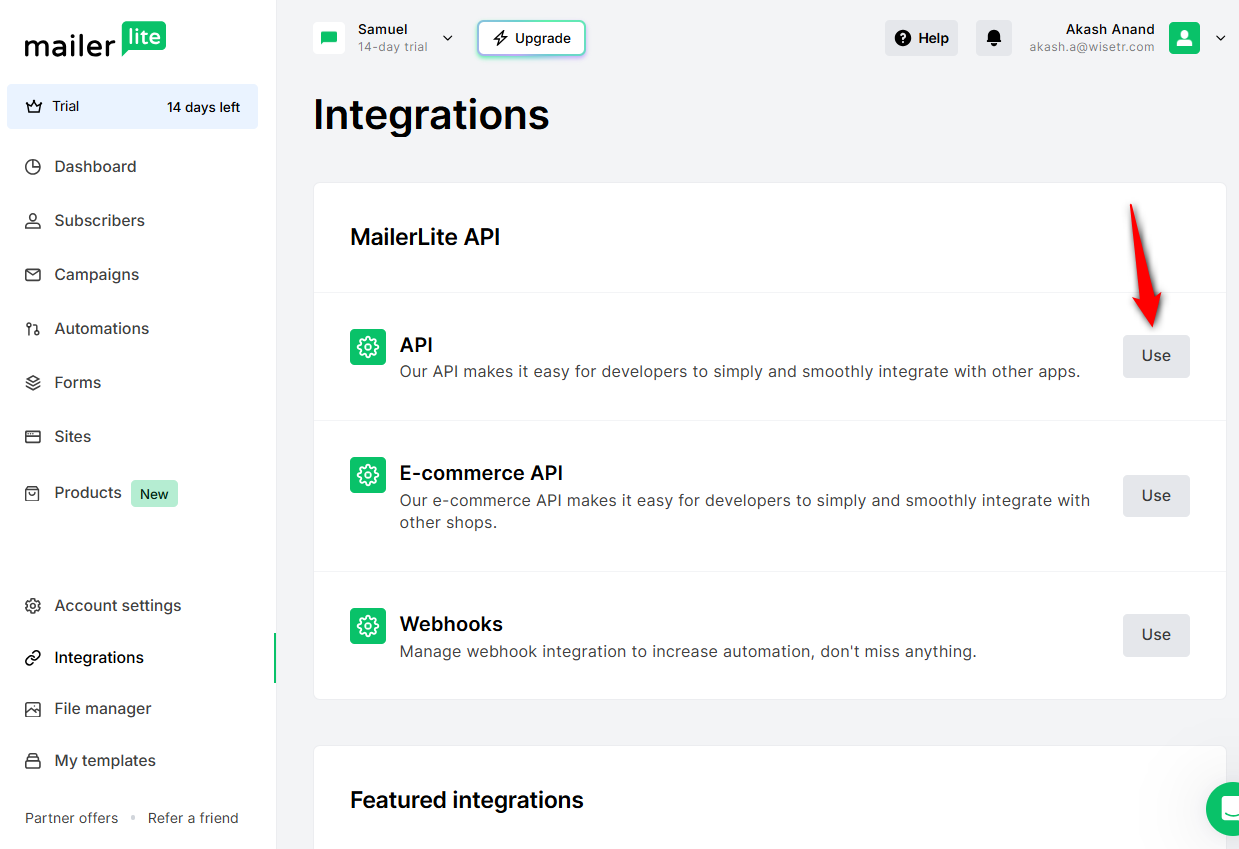The image size is (1239, 849).
Task: Open Refer a friend link
Action: click(x=193, y=818)
